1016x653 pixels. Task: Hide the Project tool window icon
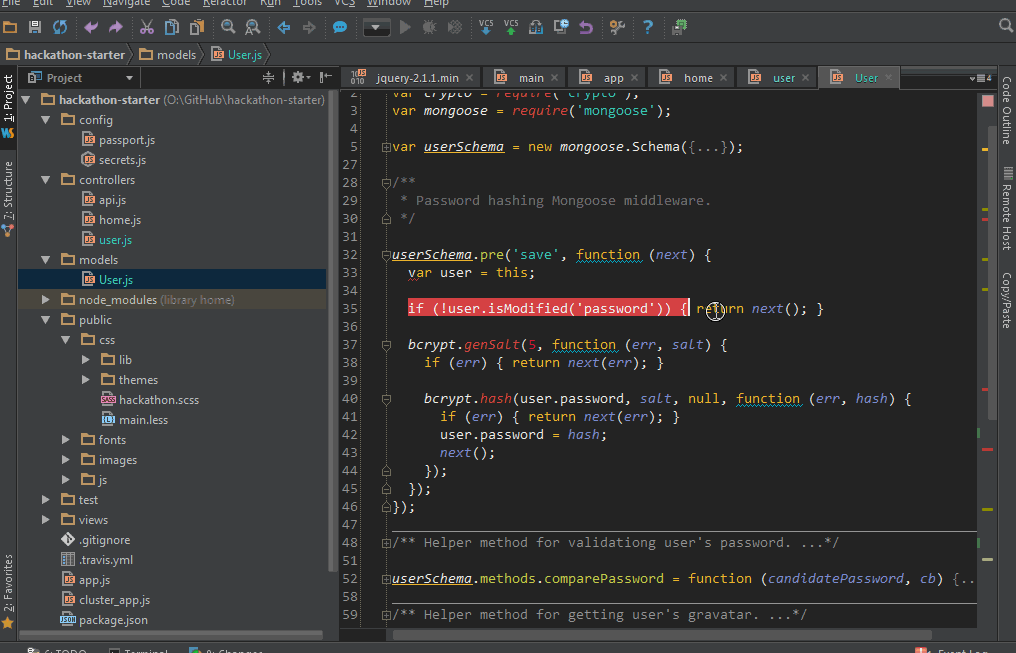pyautogui.click(x=326, y=77)
